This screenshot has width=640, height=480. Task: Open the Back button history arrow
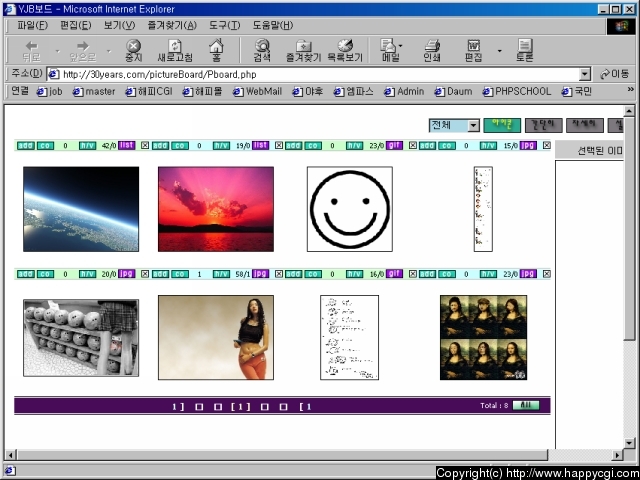click(58, 51)
